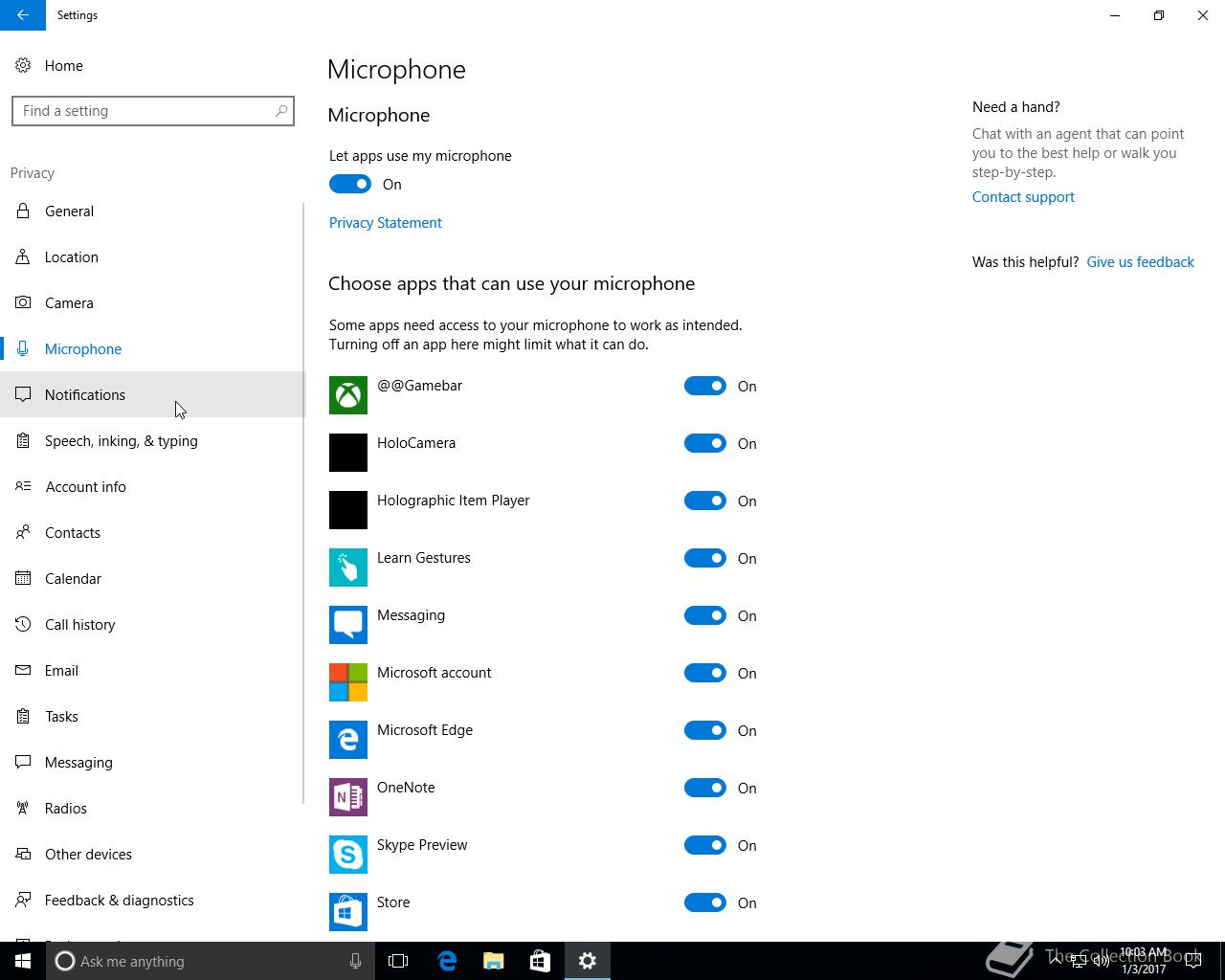Click Contact support link
The image size is (1225, 980).
point(1023,196)
